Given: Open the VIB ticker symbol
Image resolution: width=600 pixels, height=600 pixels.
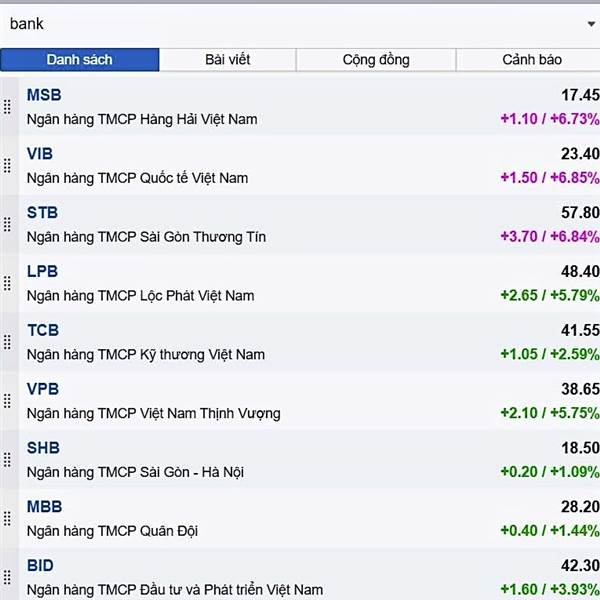Looking at the screenshot, I should click(40, 154).
